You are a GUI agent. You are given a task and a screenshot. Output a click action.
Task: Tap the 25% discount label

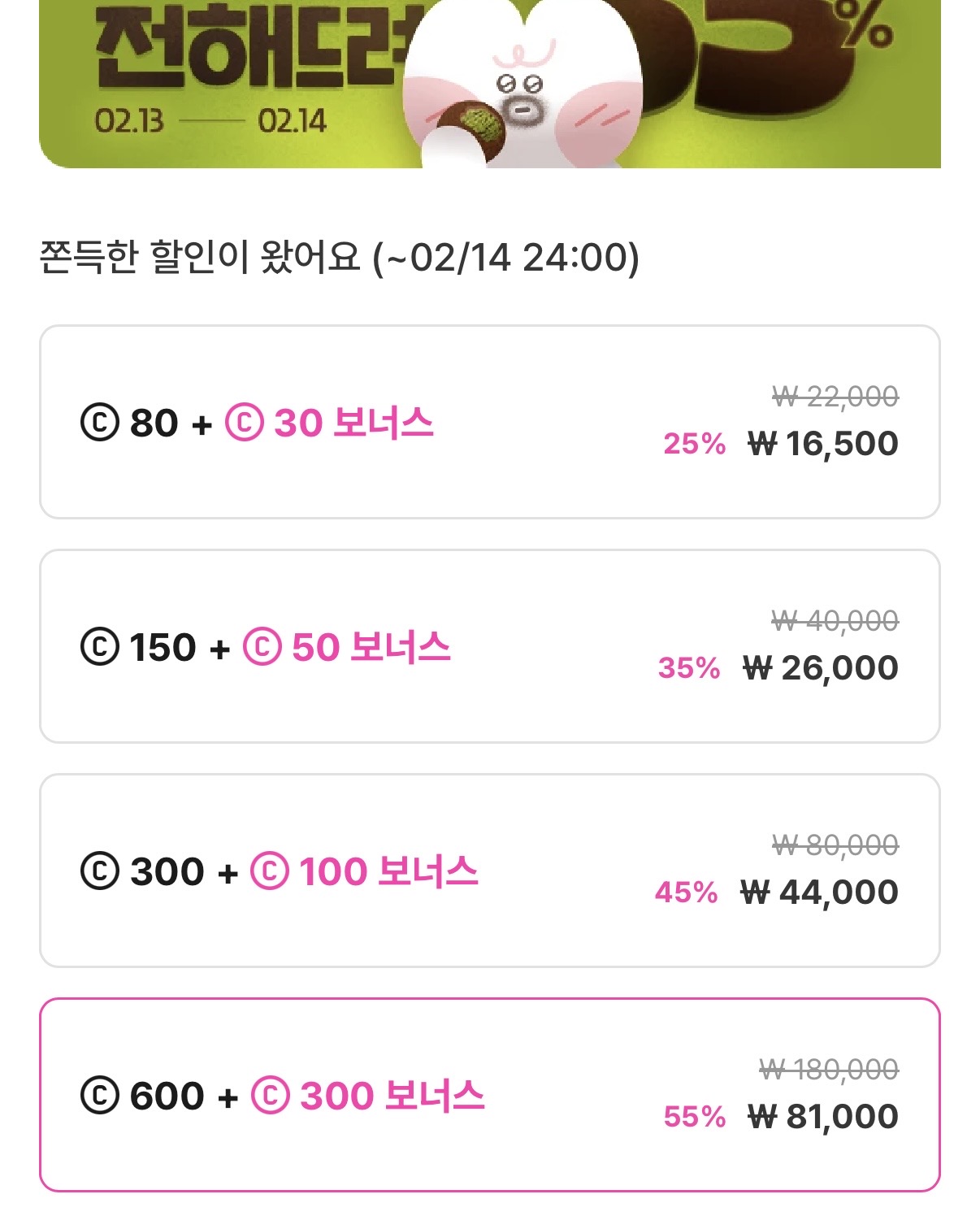click(x=694, y=444)
